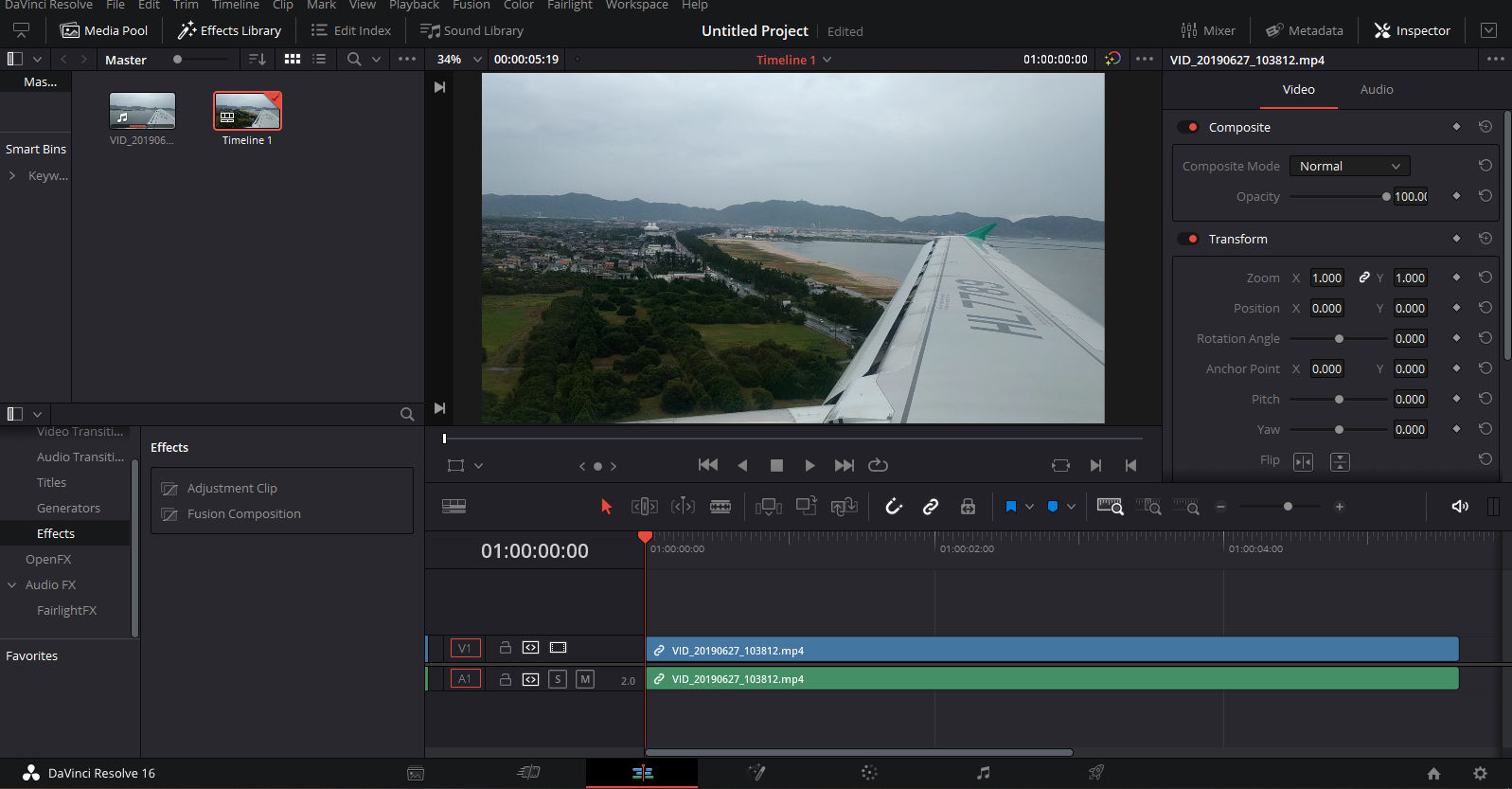Toggle the Transform section enable switch
Viewport: 1512px width, 789px height.
[x=1188, y=239]
